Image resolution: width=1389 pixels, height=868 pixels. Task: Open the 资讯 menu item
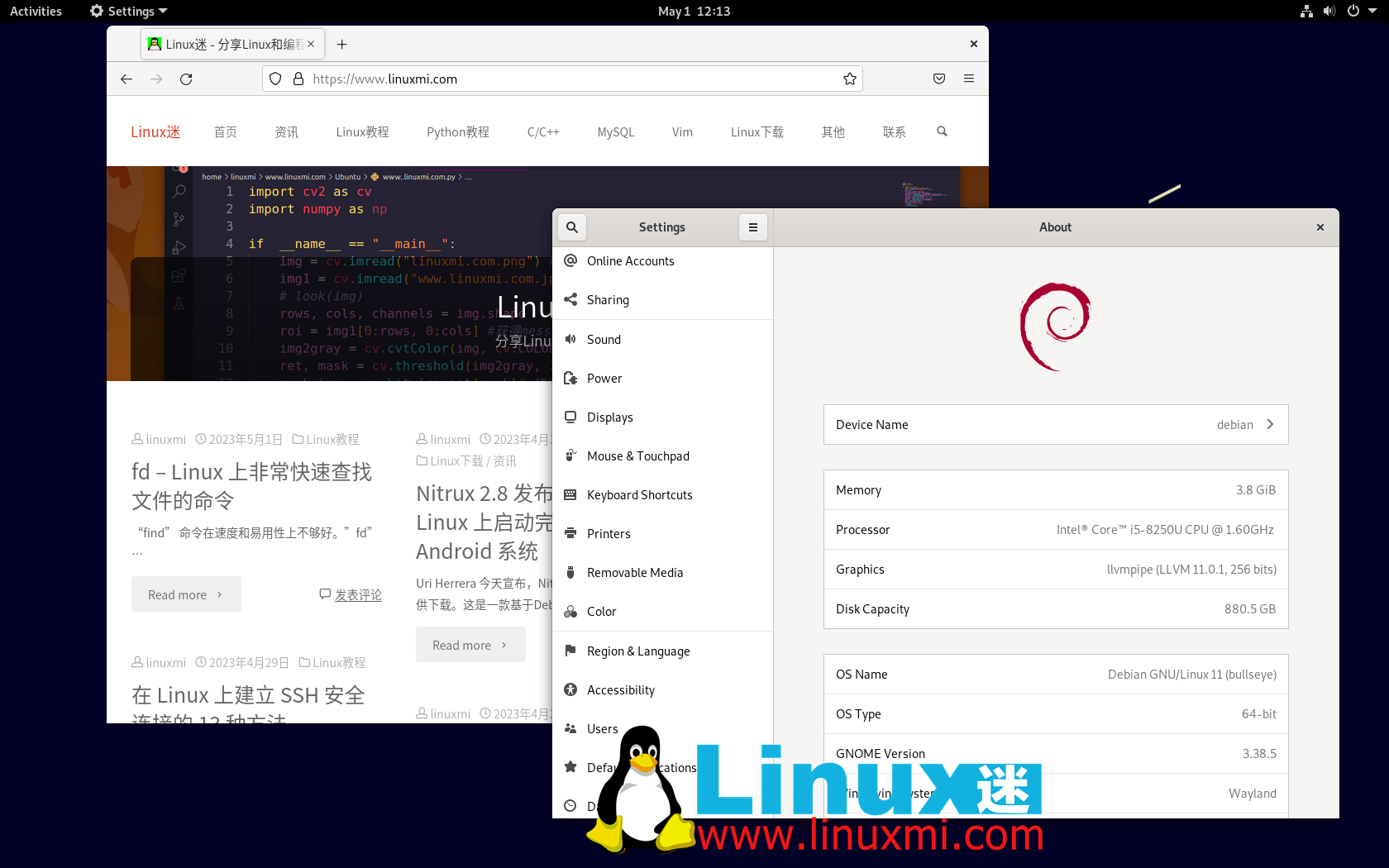tap(287, 132)
